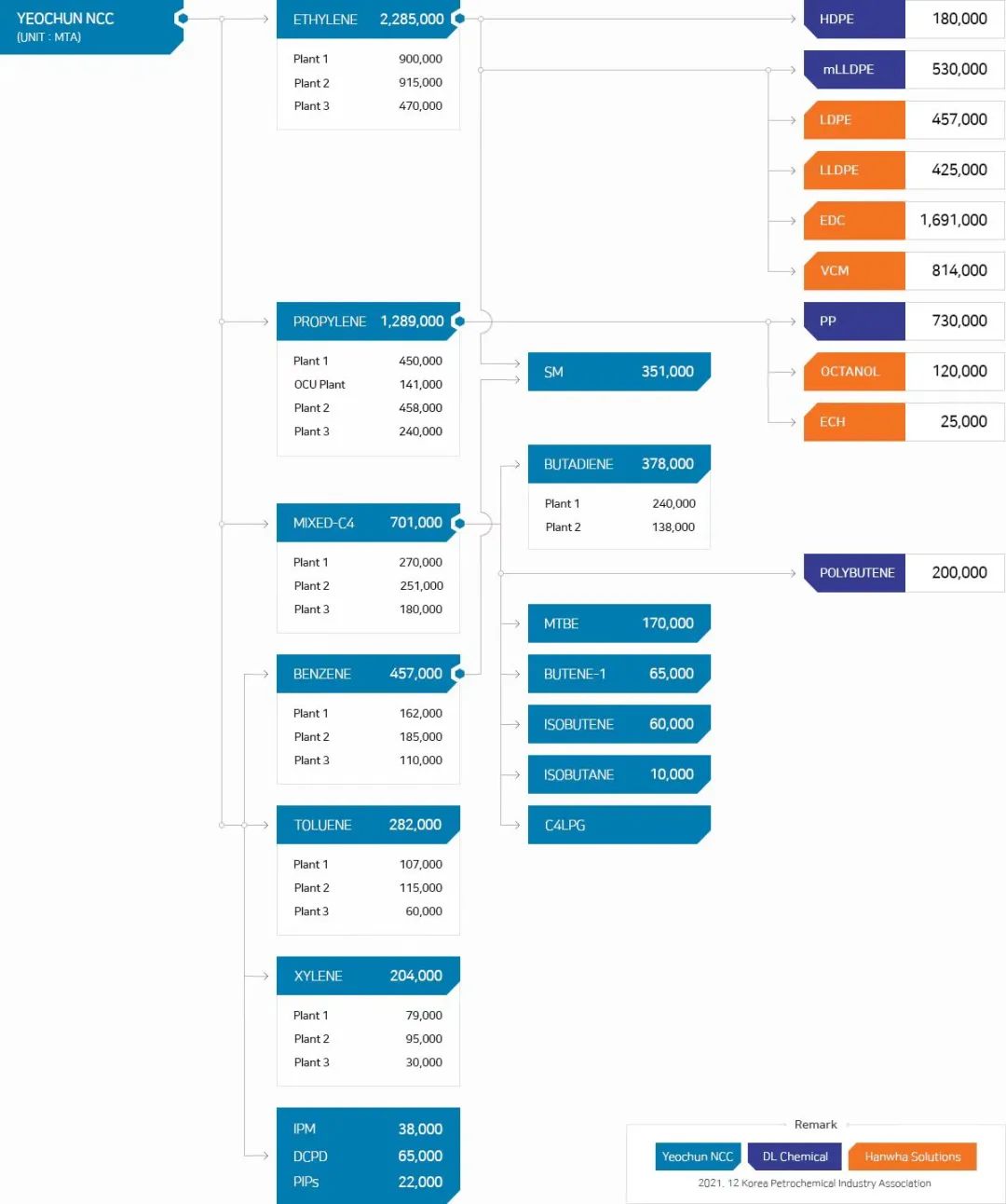
Task: Click the hexagon node on Mixed-C4 header
Action: [x=458, y=524]
